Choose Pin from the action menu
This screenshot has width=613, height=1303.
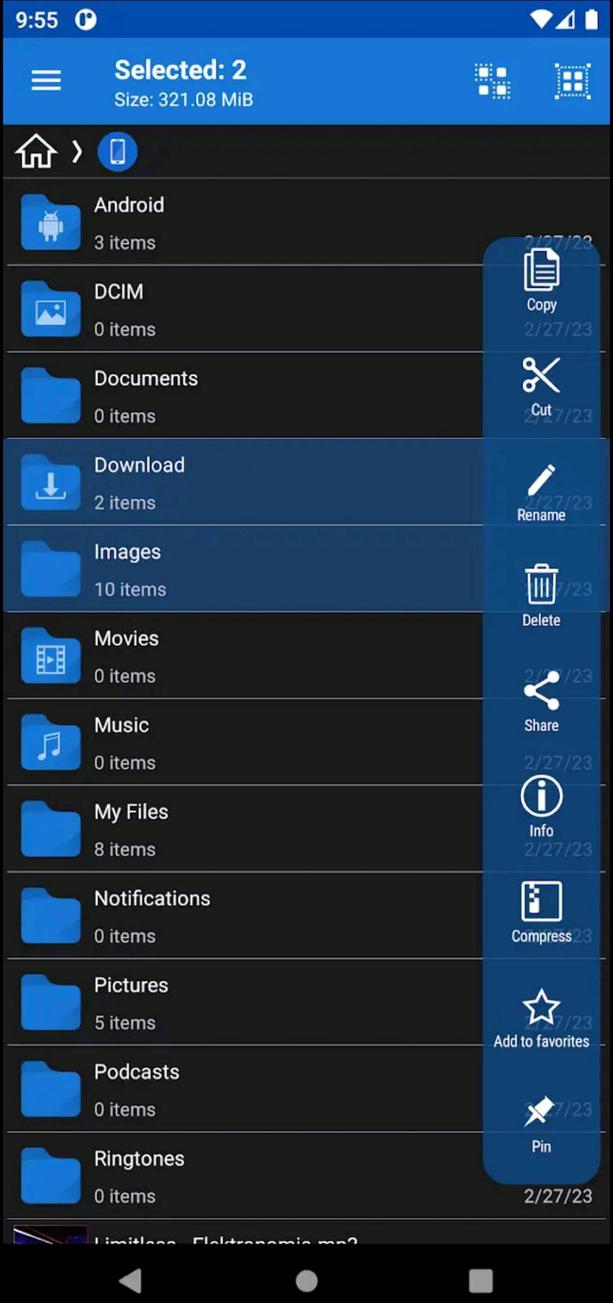click(x=541, y=1123)
